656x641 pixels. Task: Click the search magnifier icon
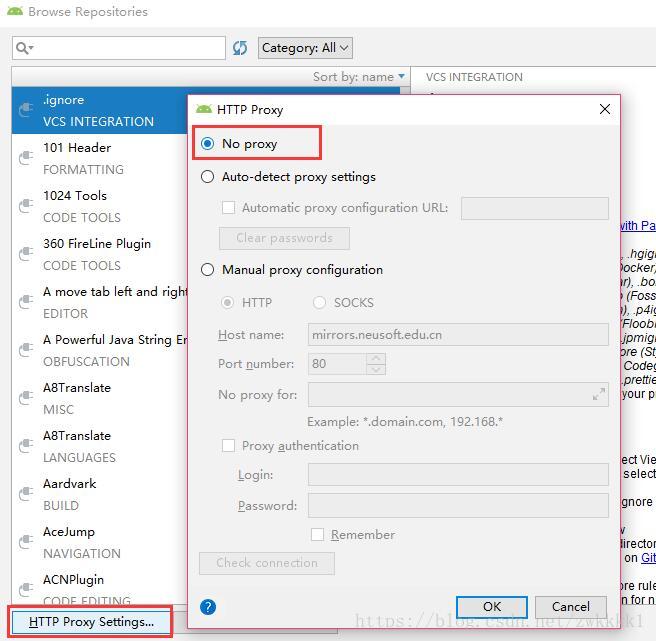coord(24,48)
